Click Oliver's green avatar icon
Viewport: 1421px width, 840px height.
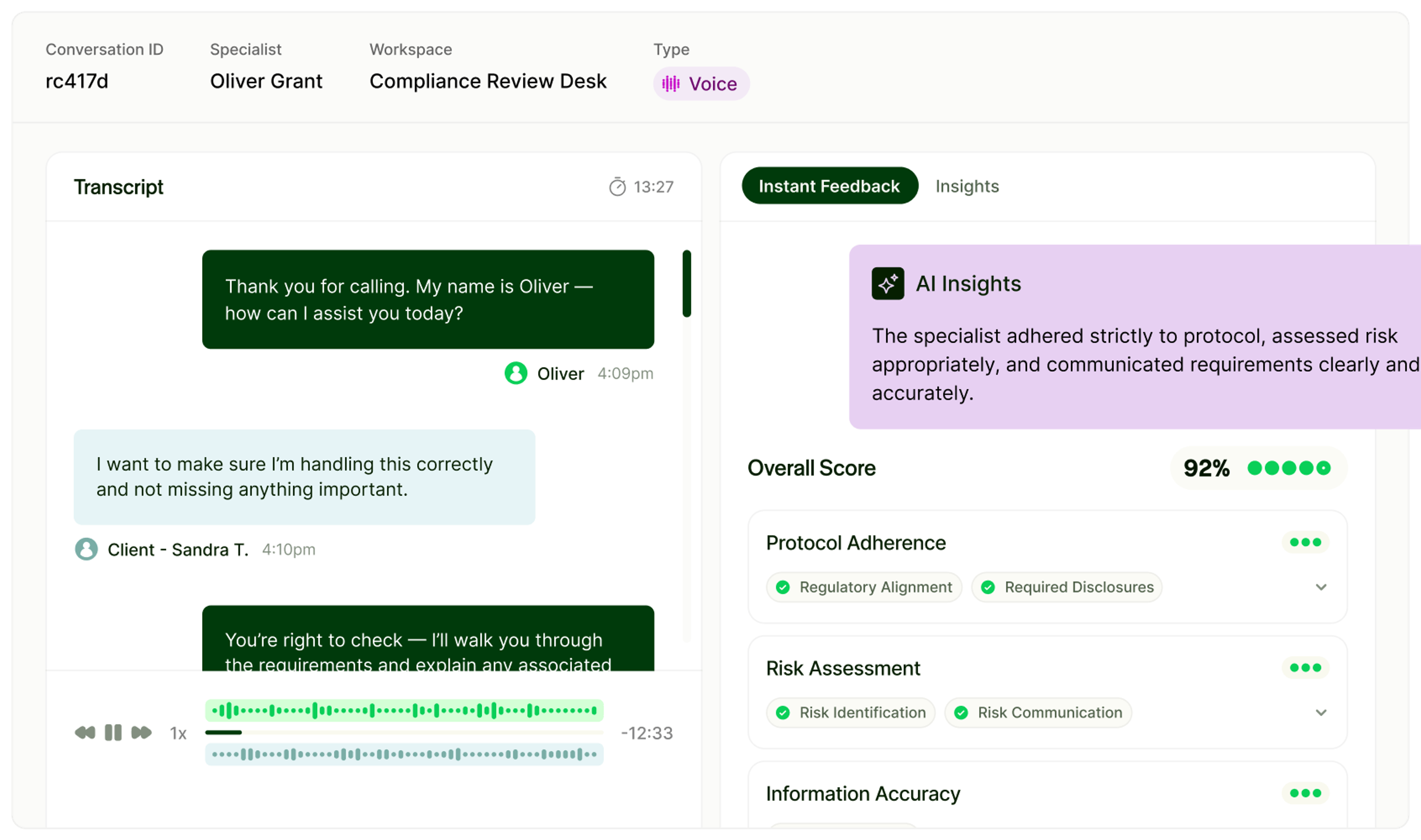[x=515, y=373]
